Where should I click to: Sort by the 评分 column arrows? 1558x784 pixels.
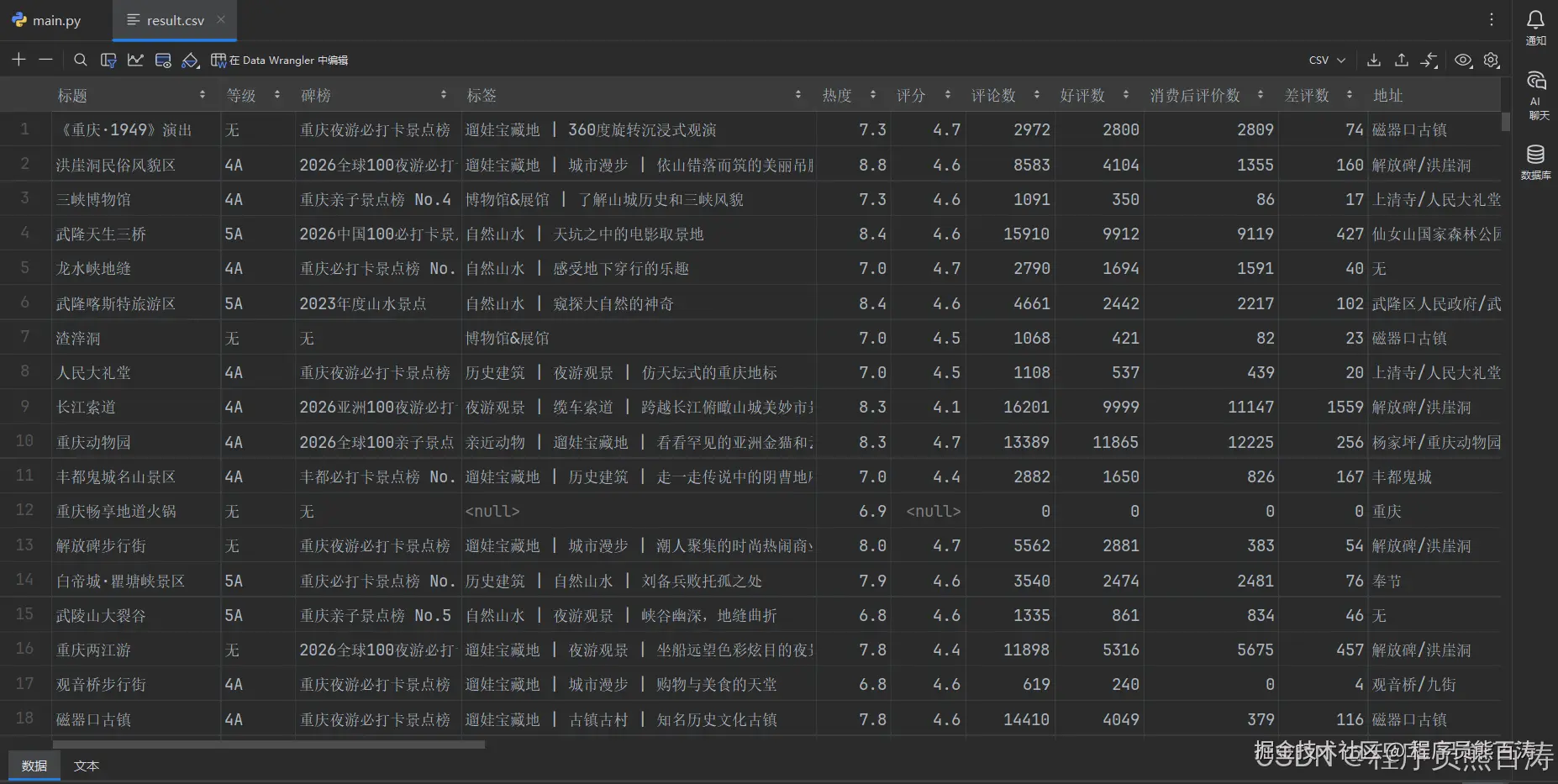point(948,95)
